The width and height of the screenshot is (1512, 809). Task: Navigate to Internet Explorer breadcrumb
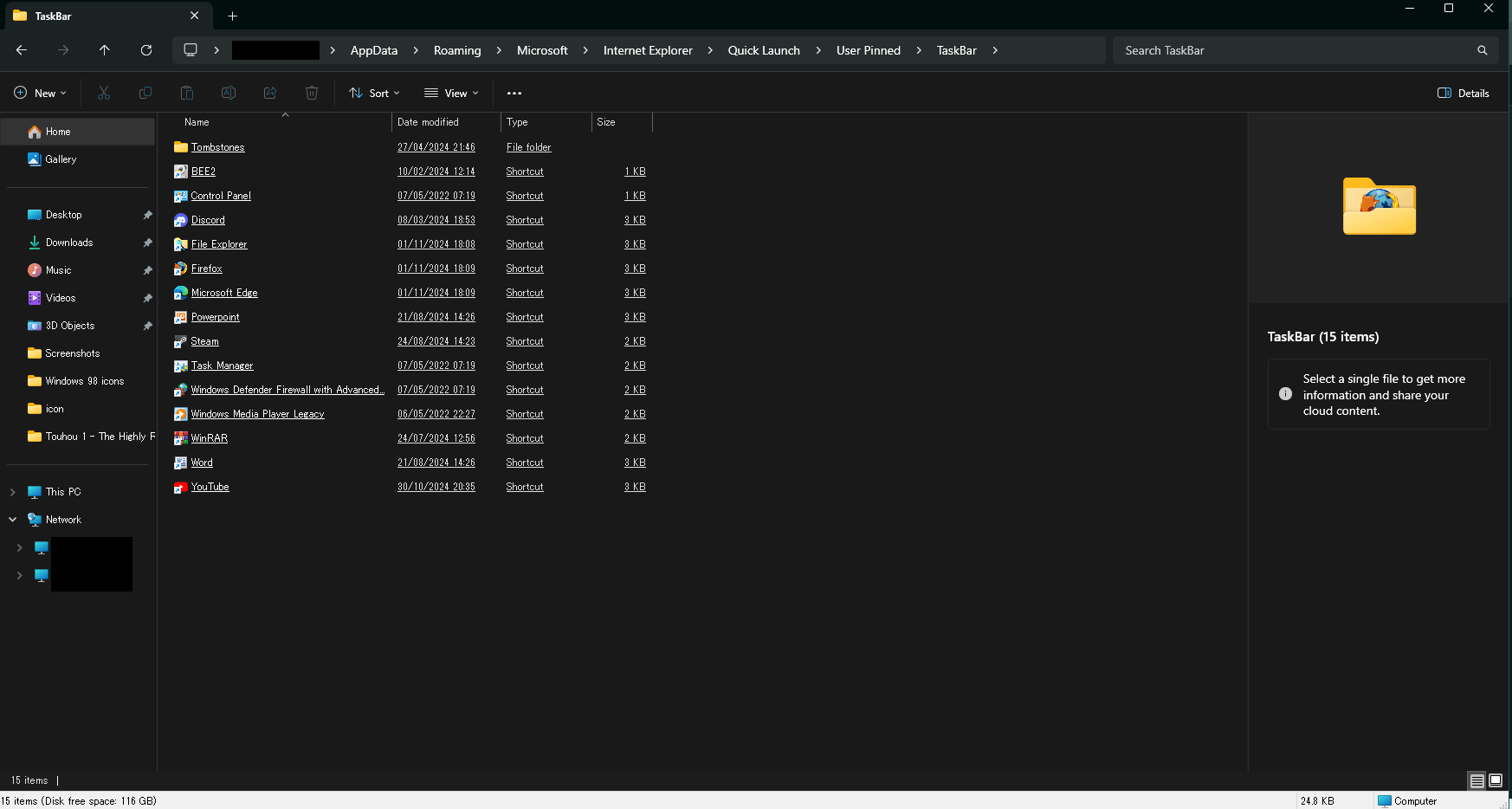pos(648,50)
